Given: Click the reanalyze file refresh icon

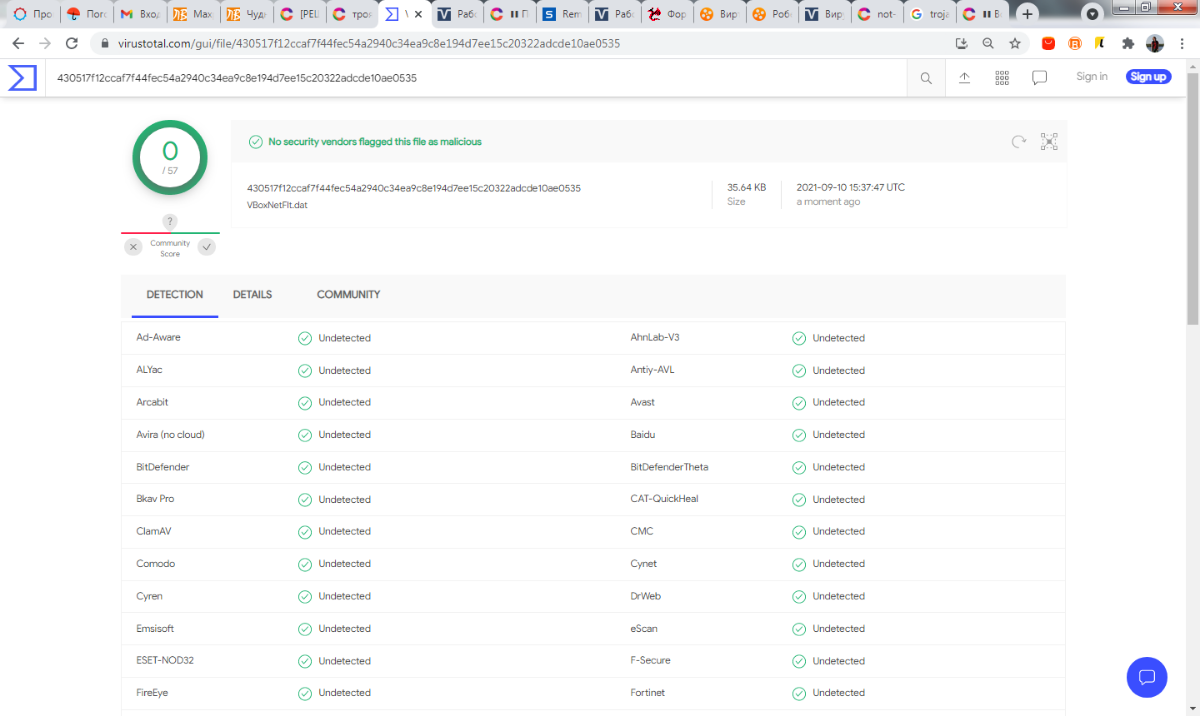Looking at the screenshot, I should (1018, 142).
